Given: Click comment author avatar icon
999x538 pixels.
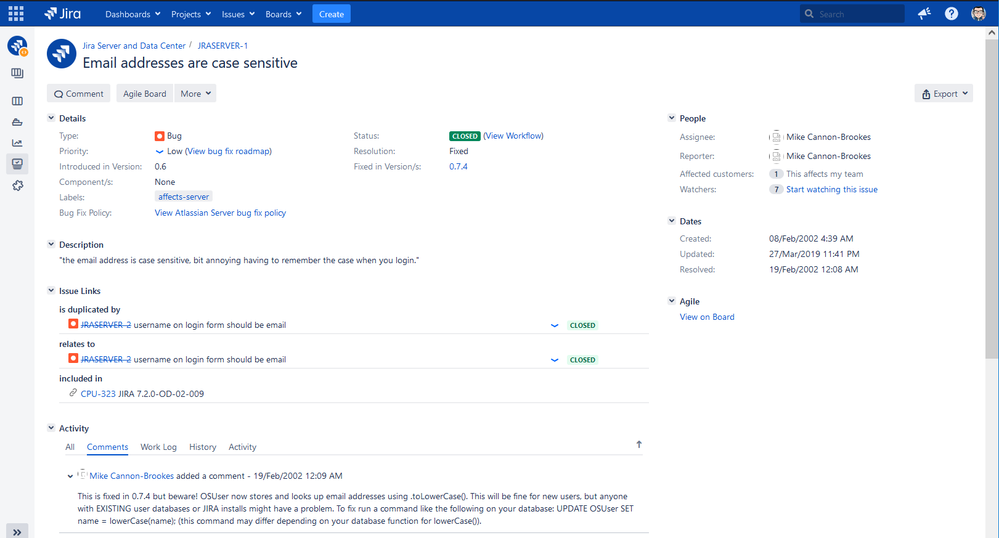Looking at the screenshot, I should [82, 474].
